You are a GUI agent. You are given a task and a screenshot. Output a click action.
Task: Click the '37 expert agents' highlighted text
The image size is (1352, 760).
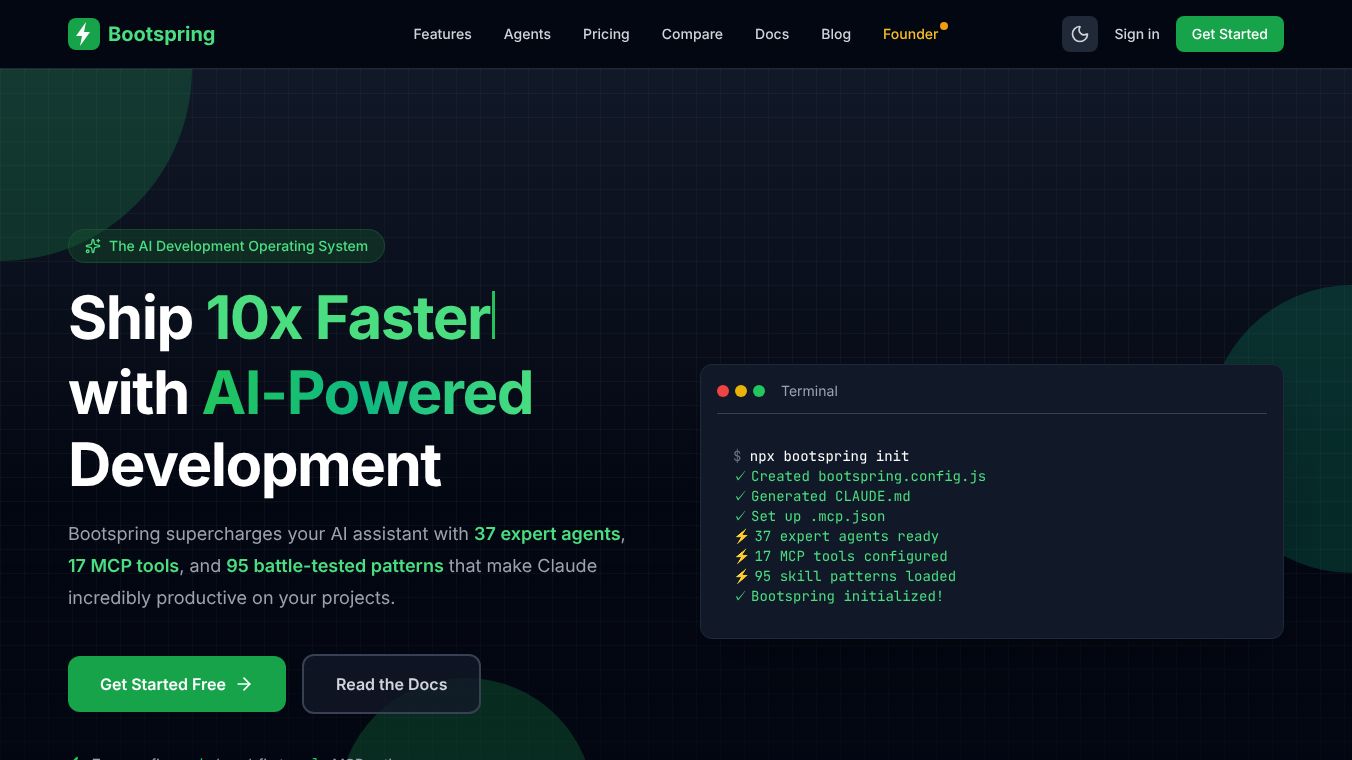click(547, 534)
